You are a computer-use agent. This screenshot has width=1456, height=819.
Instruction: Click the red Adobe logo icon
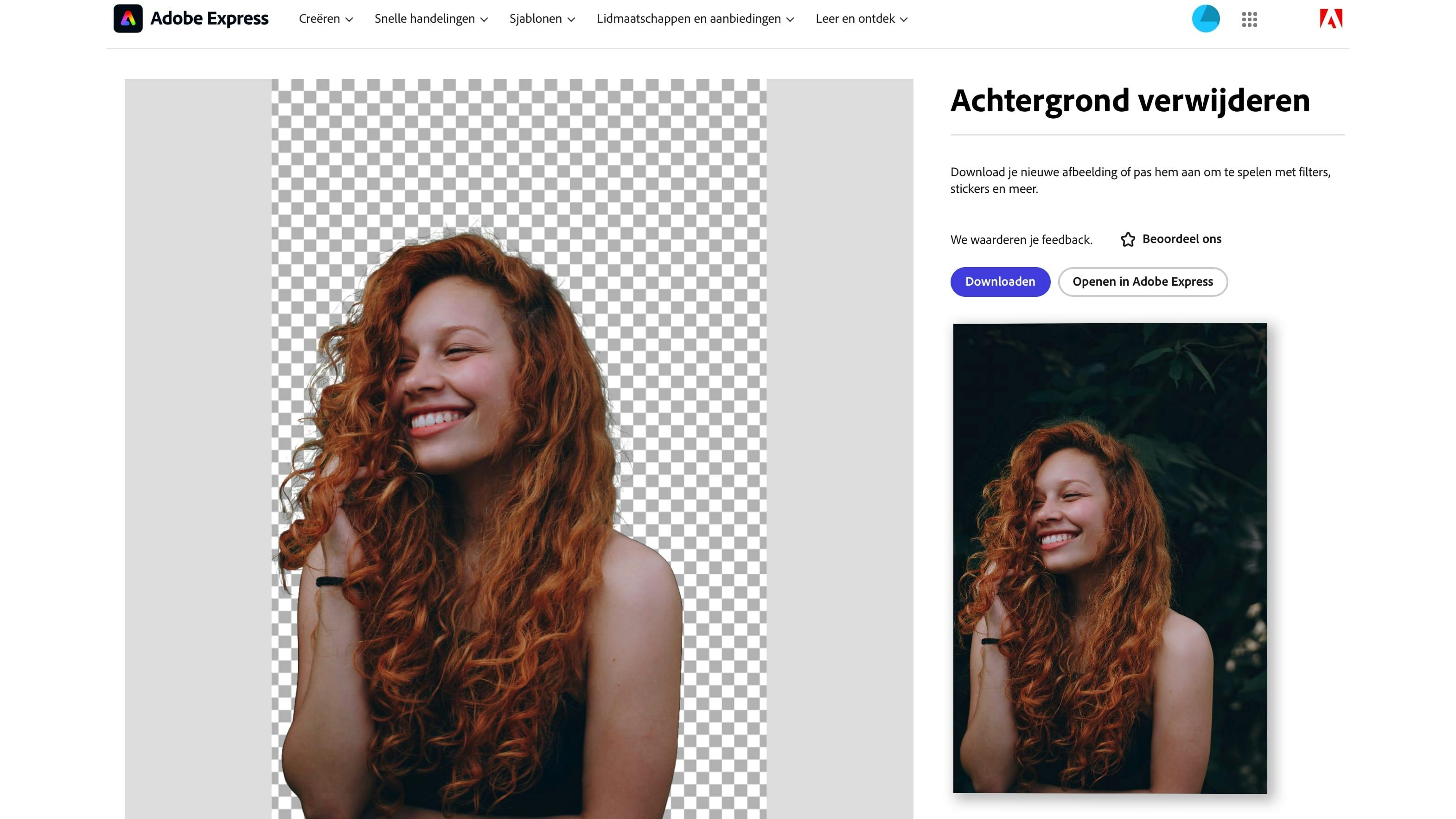click(1330, 19)
